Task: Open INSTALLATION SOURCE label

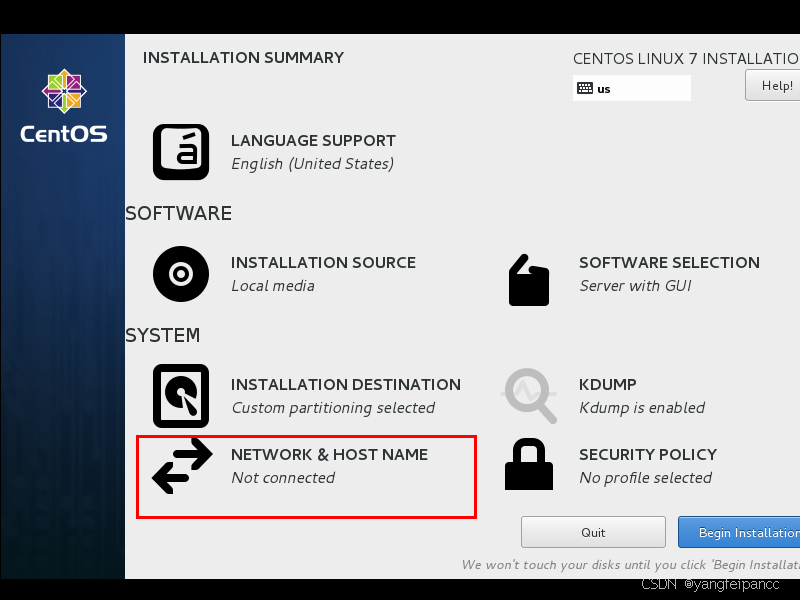Action: (323, 263)
